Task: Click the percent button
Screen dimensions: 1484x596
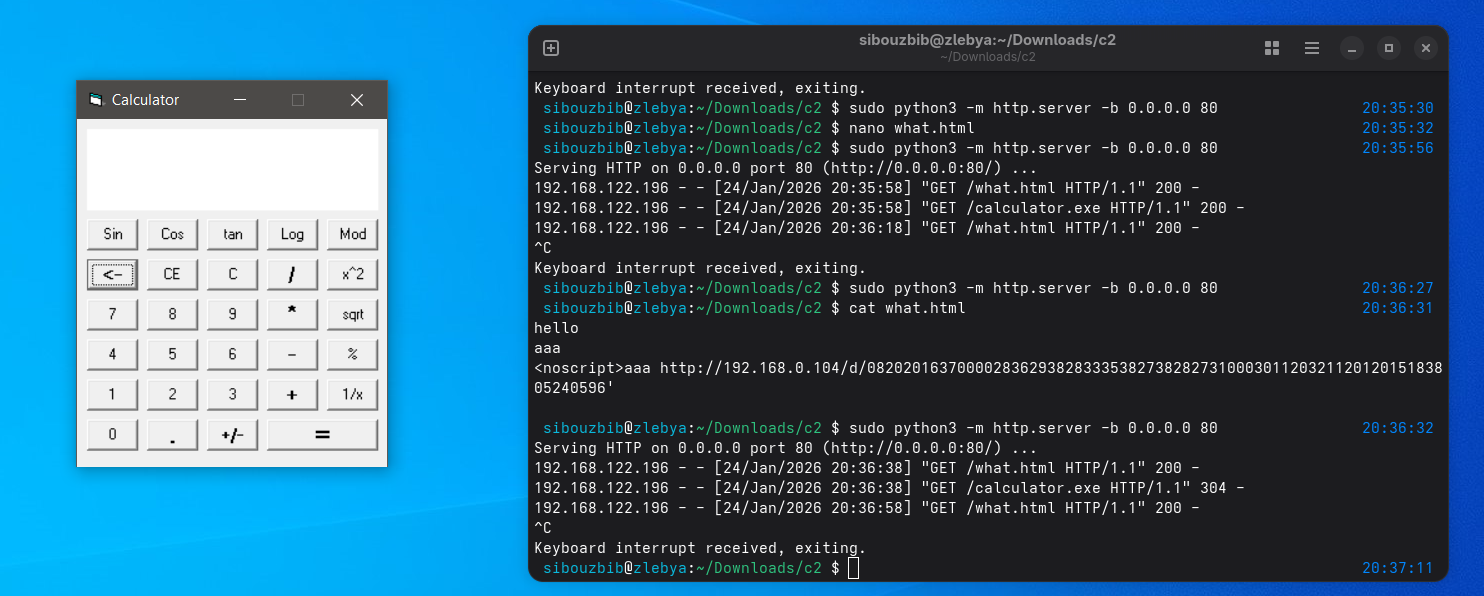Action: pos(352,354)
